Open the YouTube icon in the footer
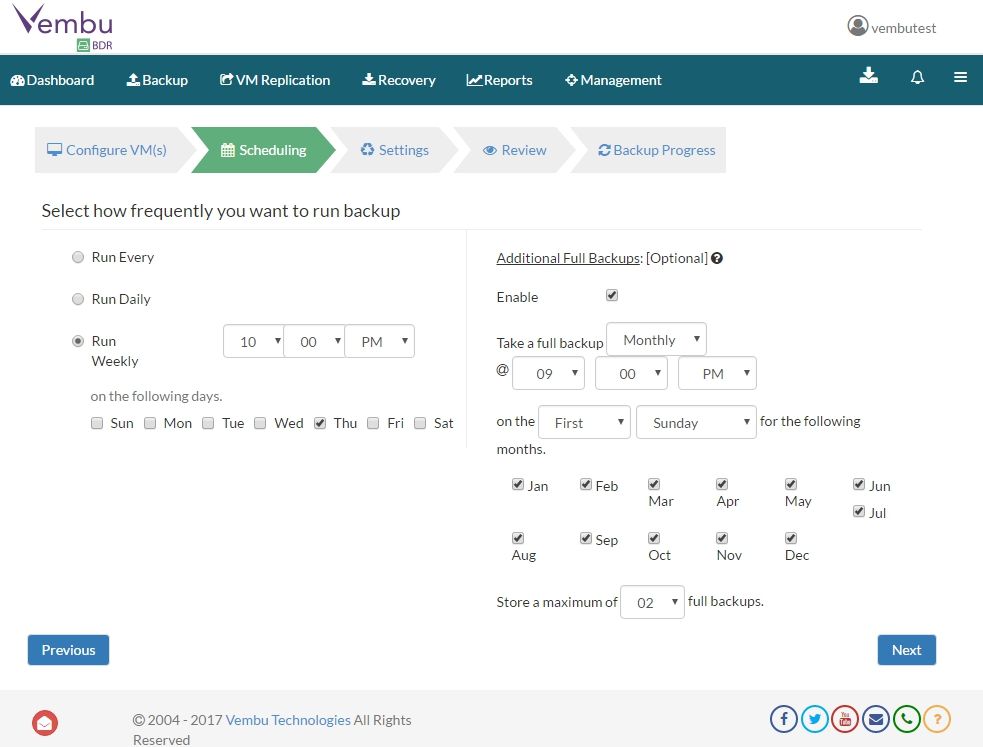The image size is (983, 747). 845,719
